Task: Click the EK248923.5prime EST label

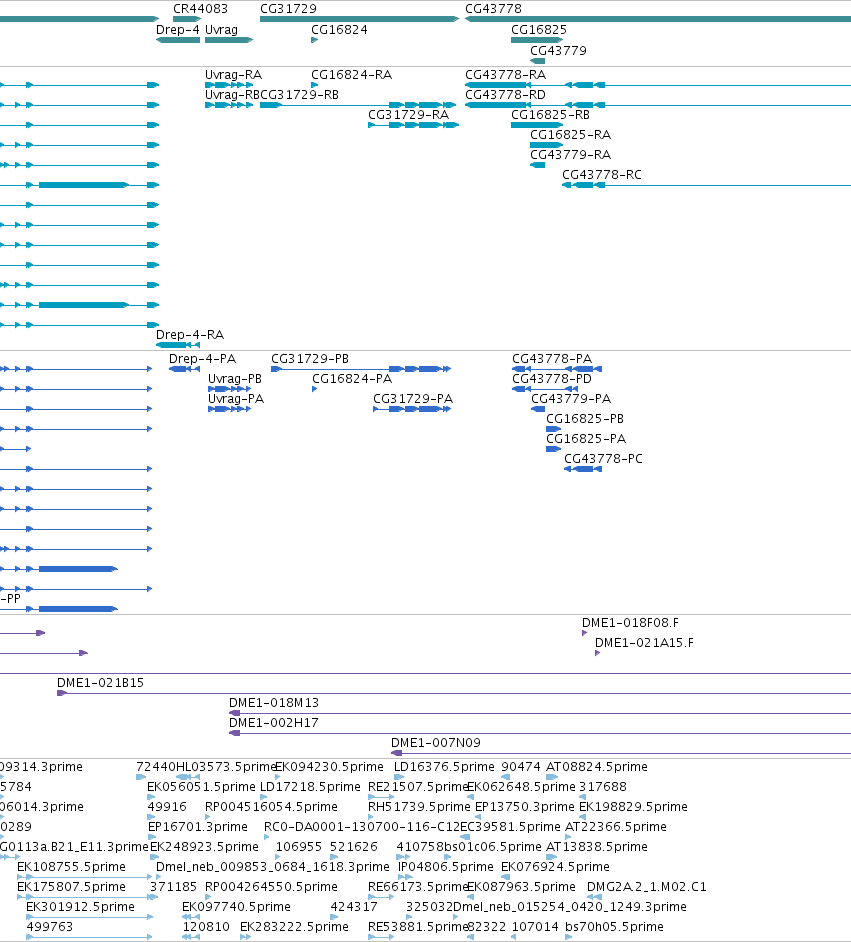Action: click(204, 847)
